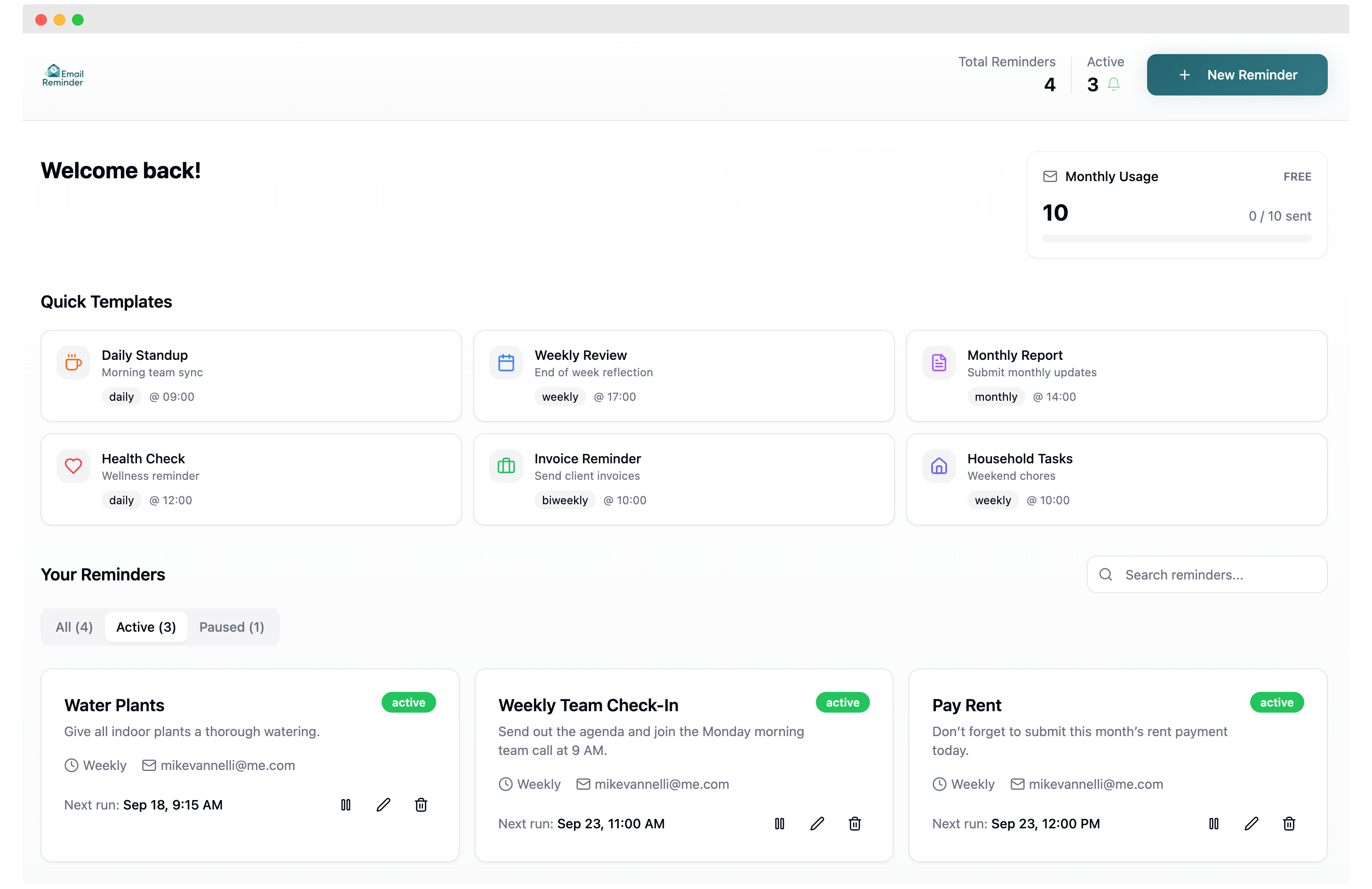Click the Weekly Review calendar icon

(506, 362)
